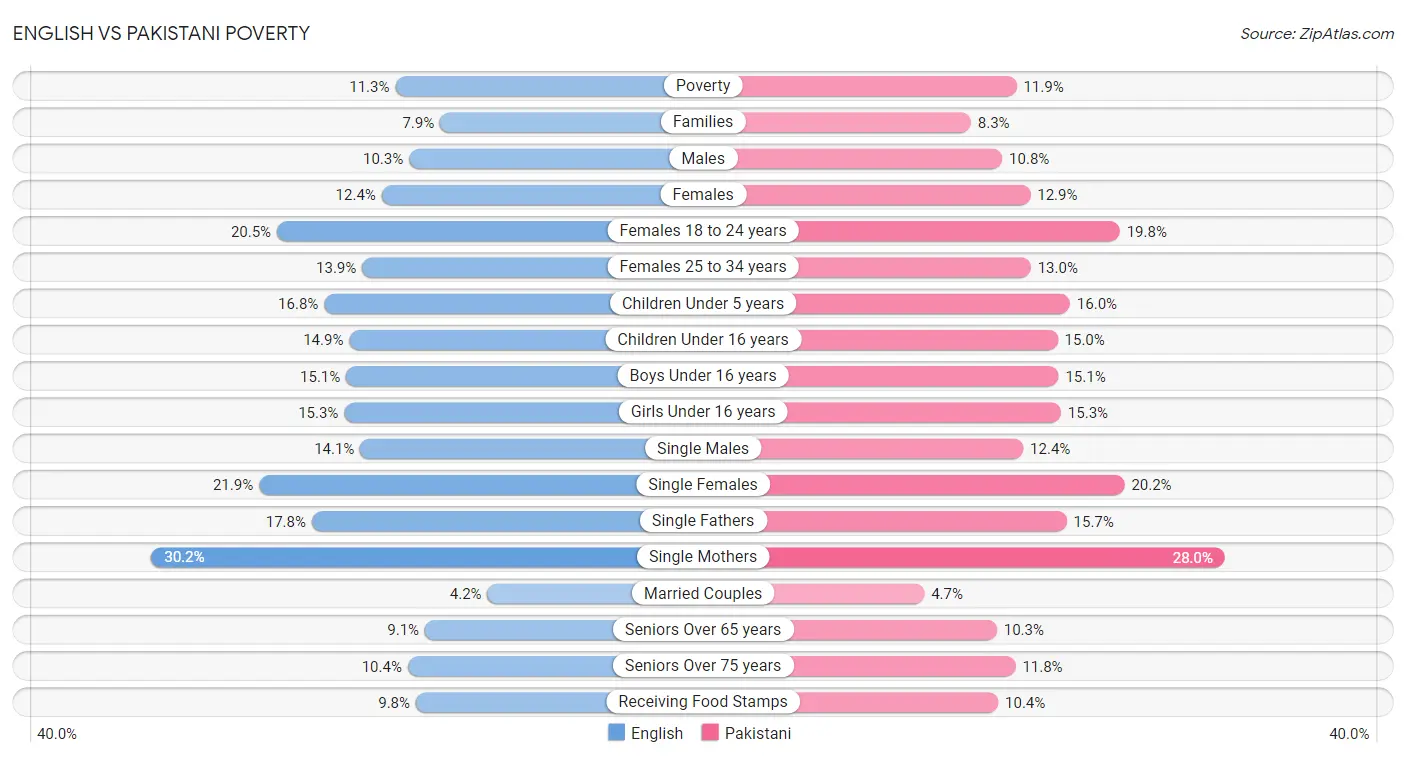The height and width of the screenshot is (758, 1406).
Task: Select the Single Fathers English bar
Action: tap(507, 521)
